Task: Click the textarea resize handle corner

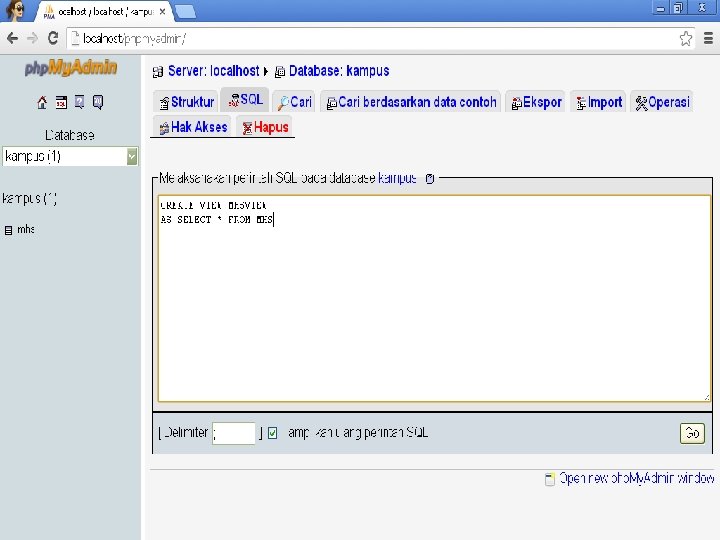Action: pos(707,398)
